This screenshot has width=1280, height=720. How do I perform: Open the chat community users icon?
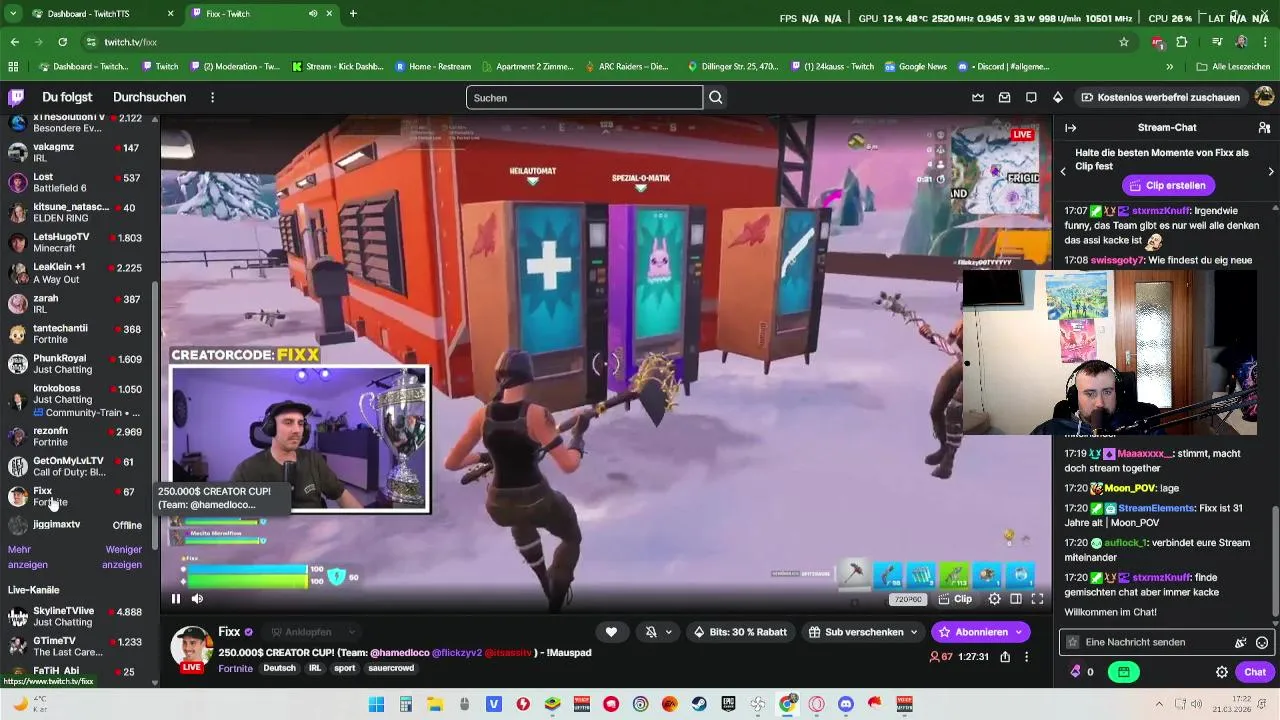click(1264, 128)
